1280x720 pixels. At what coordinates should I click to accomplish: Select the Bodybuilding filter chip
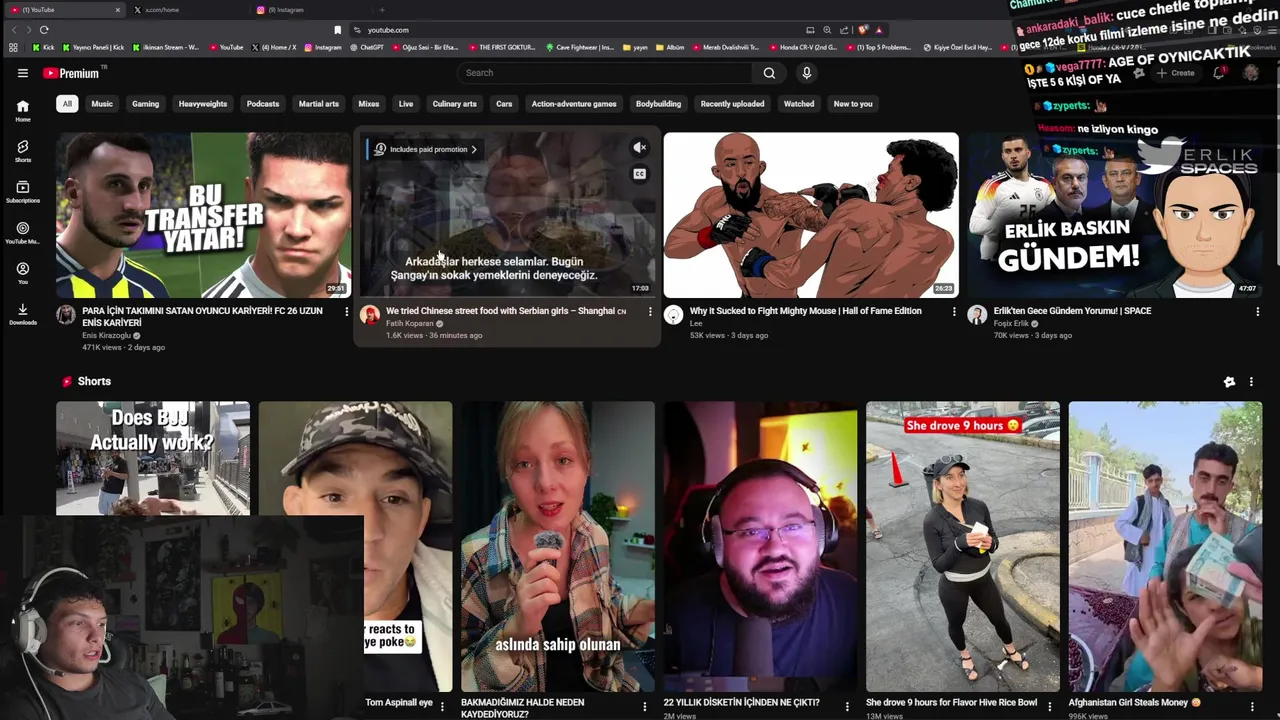[x=658, y=104]
